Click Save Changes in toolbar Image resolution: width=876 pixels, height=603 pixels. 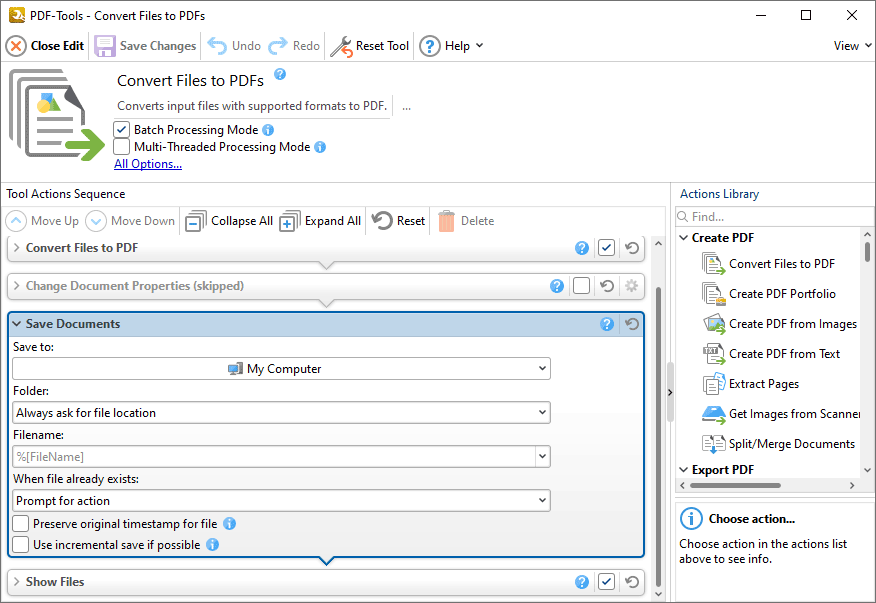pos(145,46)
